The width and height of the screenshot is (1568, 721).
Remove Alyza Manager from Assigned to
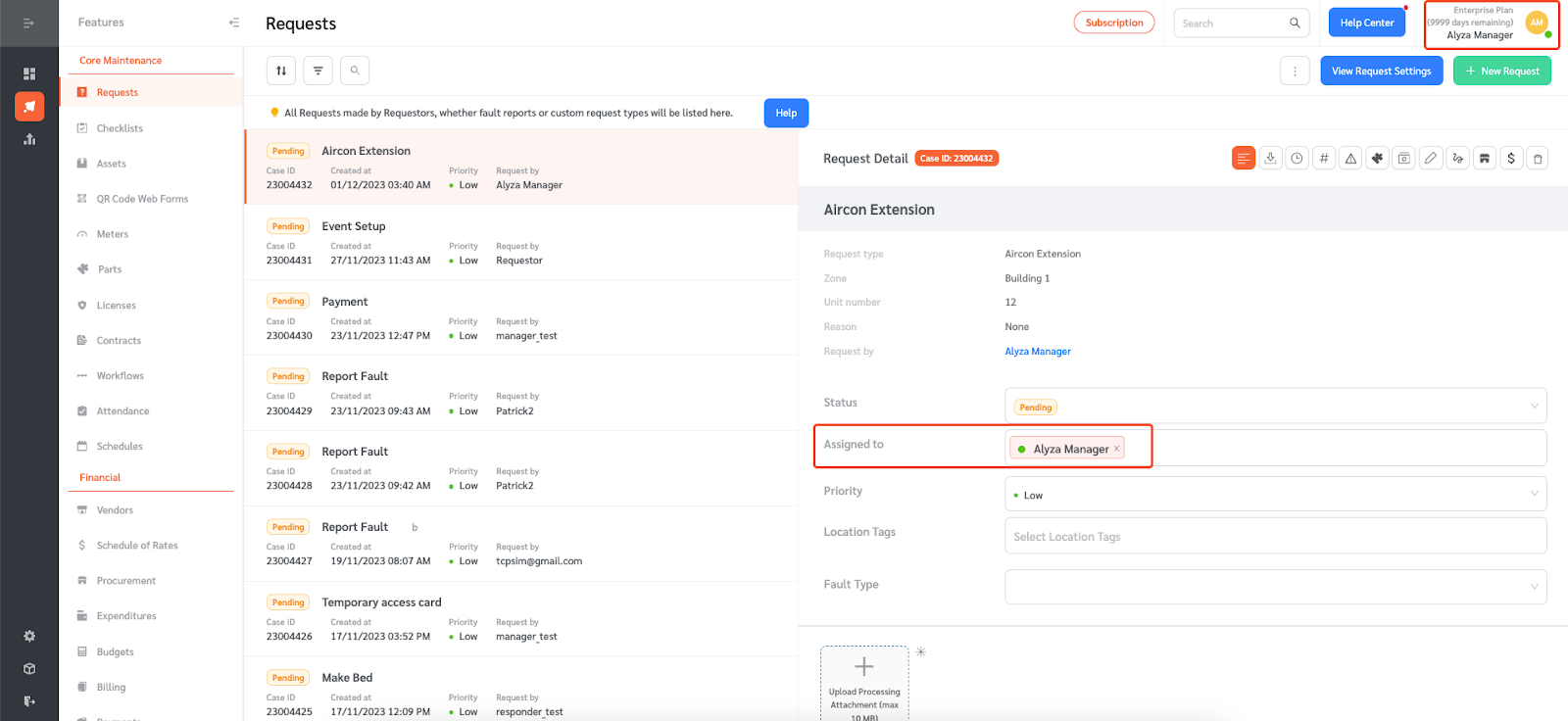[x=1116, y=449]
